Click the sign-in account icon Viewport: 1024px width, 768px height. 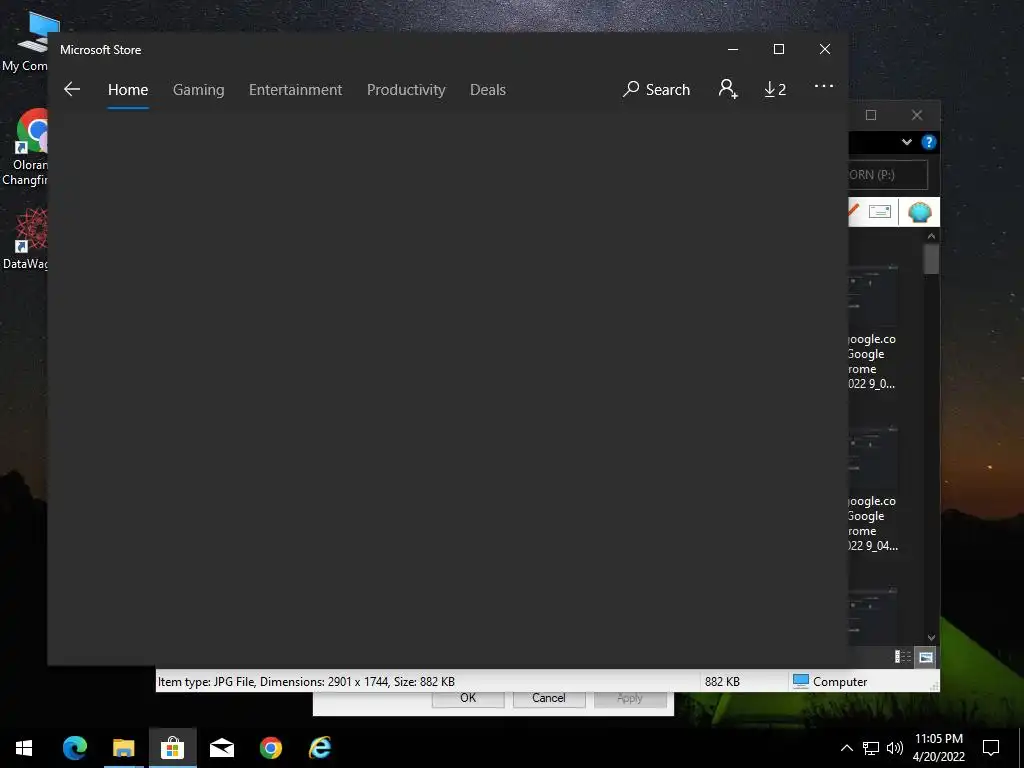pos(728,89)
